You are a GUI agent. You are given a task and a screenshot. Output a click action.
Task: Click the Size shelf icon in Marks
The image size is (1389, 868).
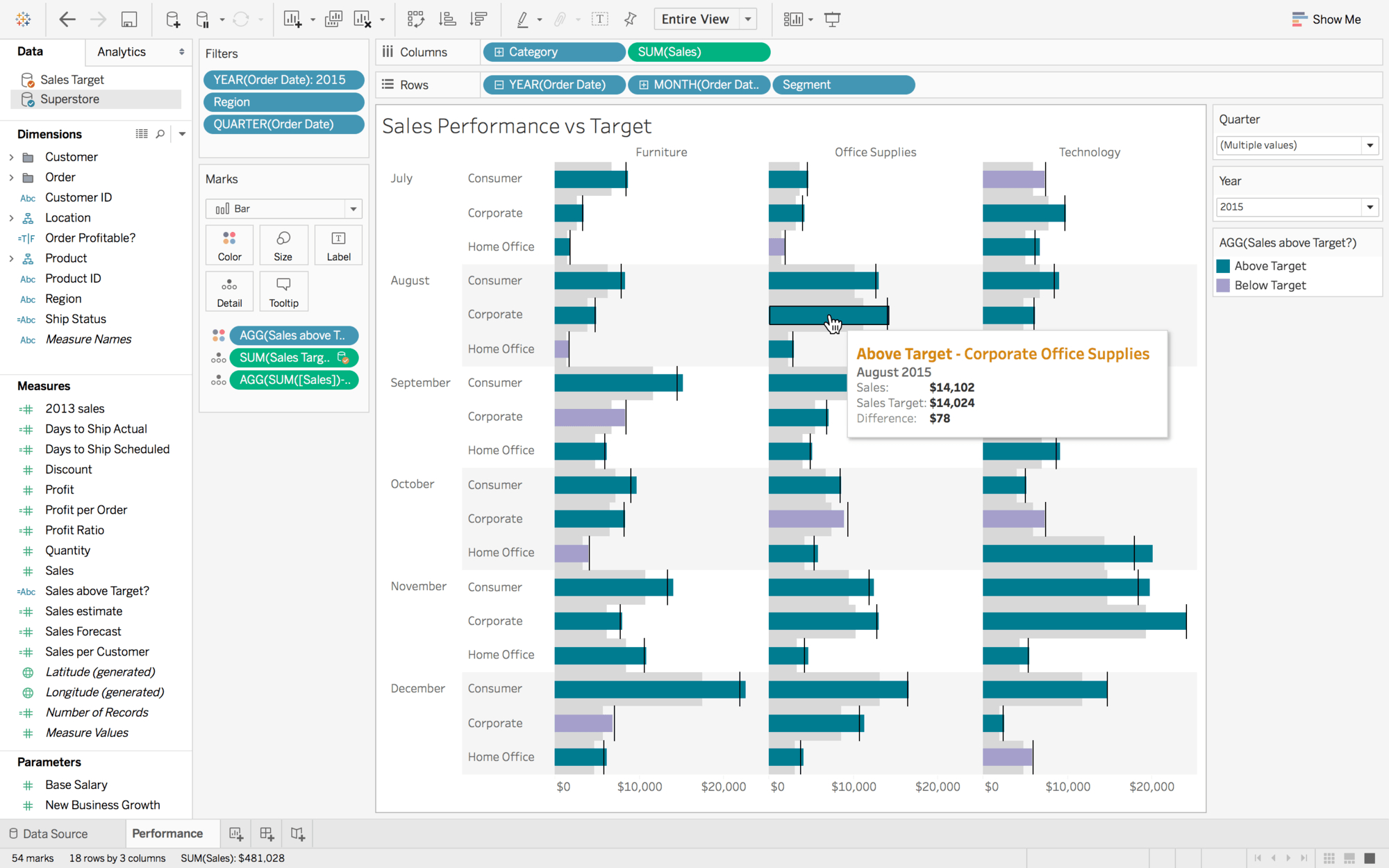(x=282, y=238)
